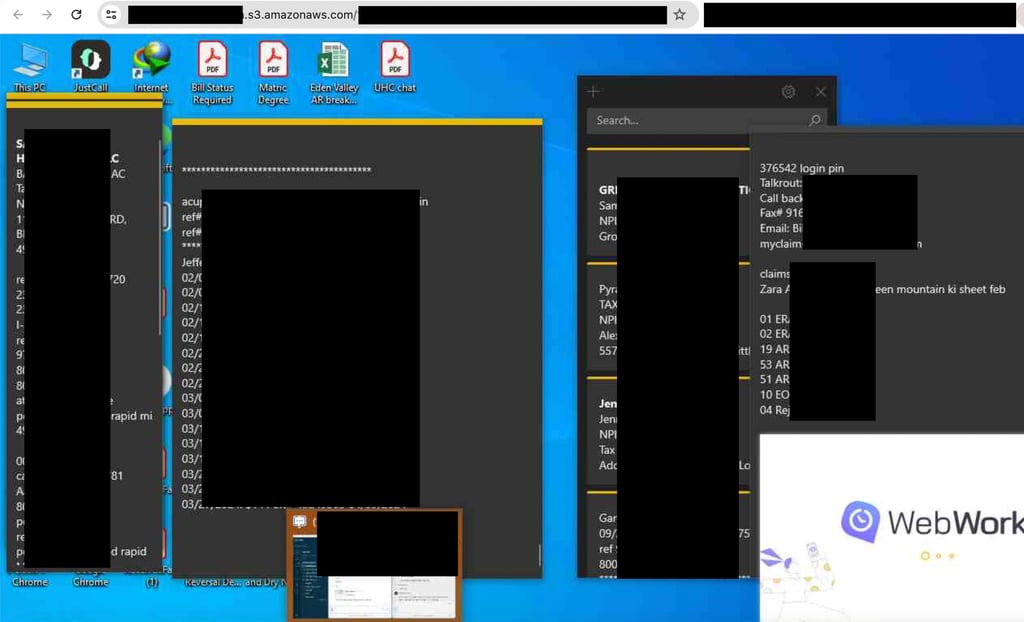This screenshot has height=622, width=1024.
Task: Open Eden Valley AR break Excel file
Action: 334,73
